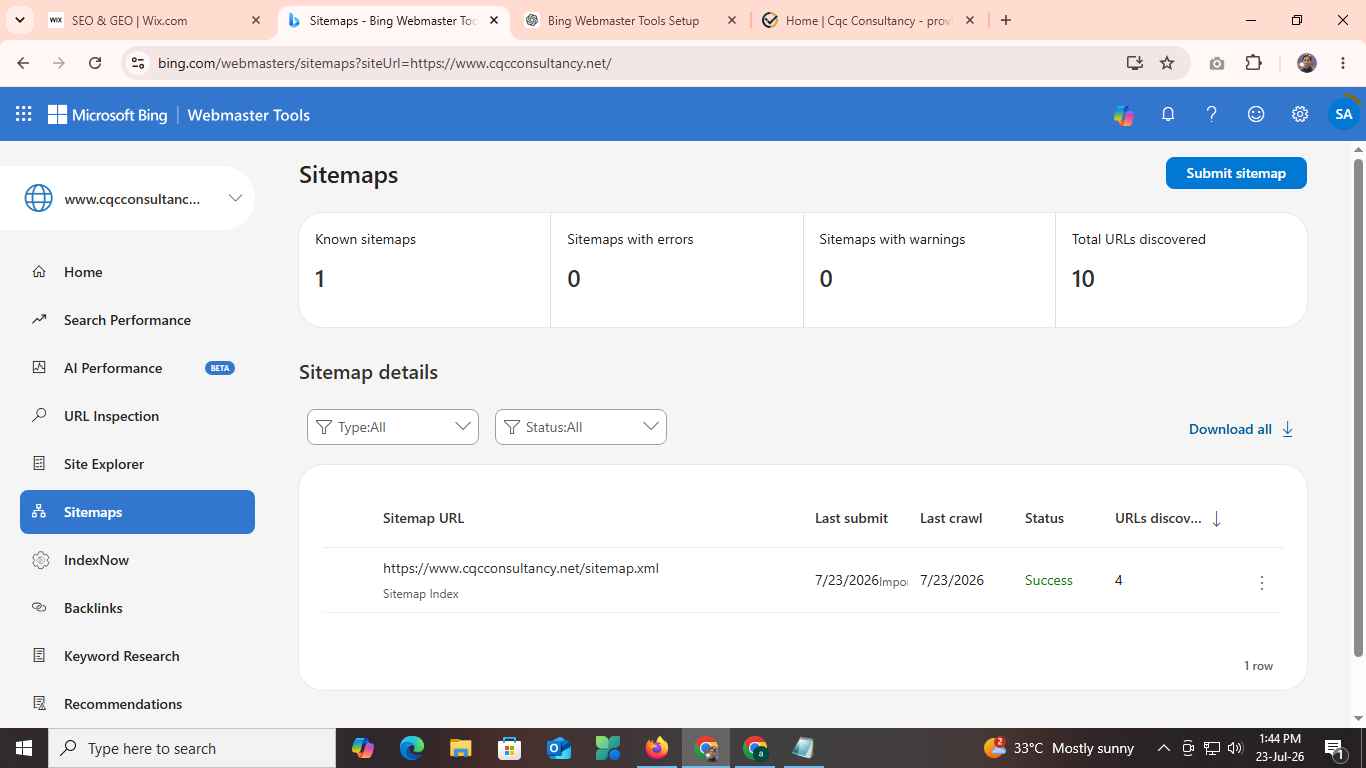View site information icon in address bar
Image resolution: width=1366 pixels, height=768 pixels.
139,63
